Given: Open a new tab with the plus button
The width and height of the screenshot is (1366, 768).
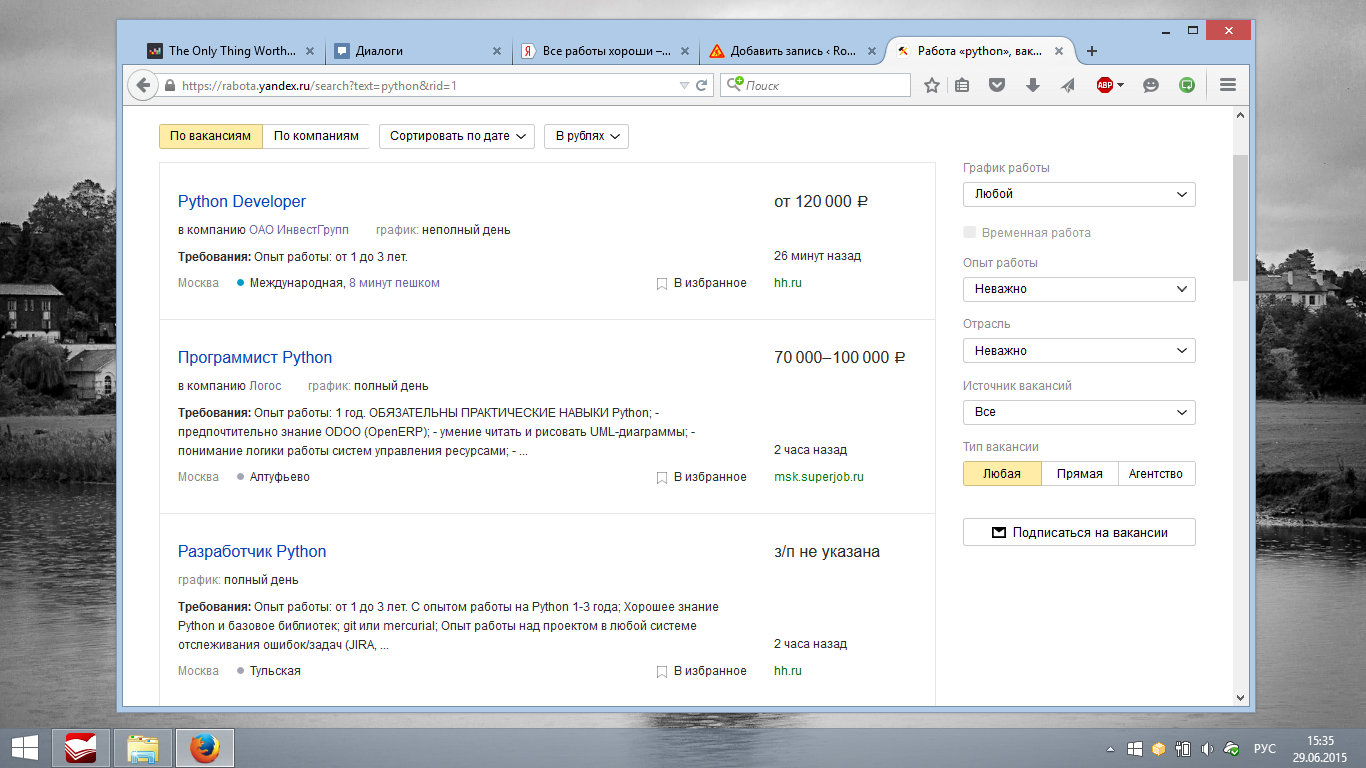Looking at the screenshot, I should point(1092,51).
